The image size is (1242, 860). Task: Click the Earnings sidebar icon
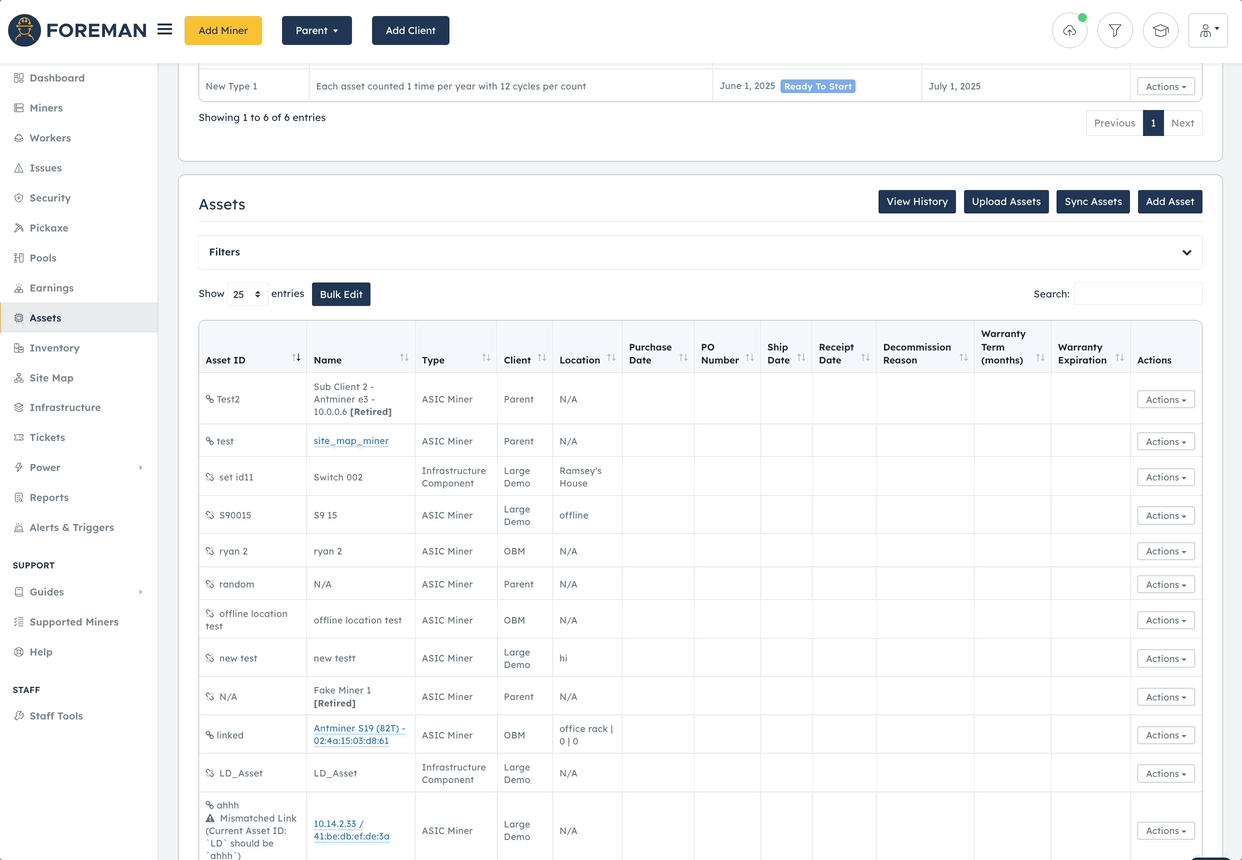pos(19,288)
